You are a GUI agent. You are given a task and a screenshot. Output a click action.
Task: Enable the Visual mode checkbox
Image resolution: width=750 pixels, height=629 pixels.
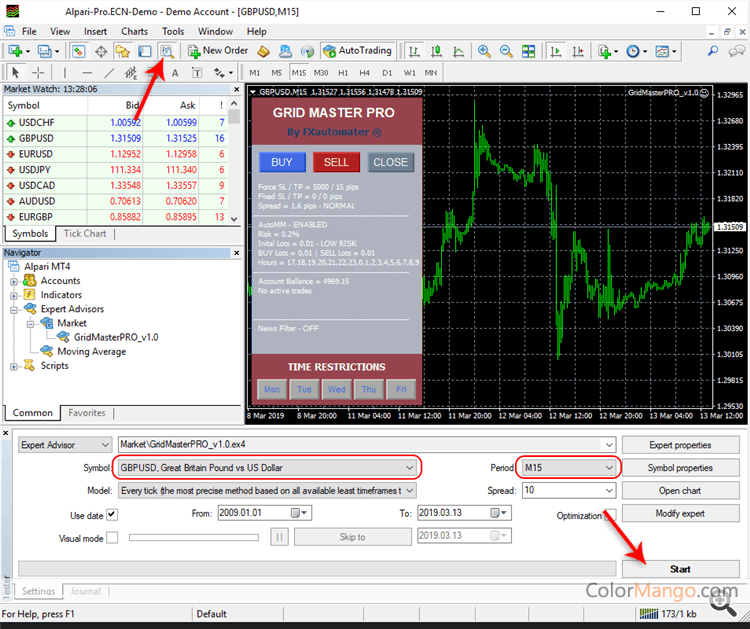(112, 538)
